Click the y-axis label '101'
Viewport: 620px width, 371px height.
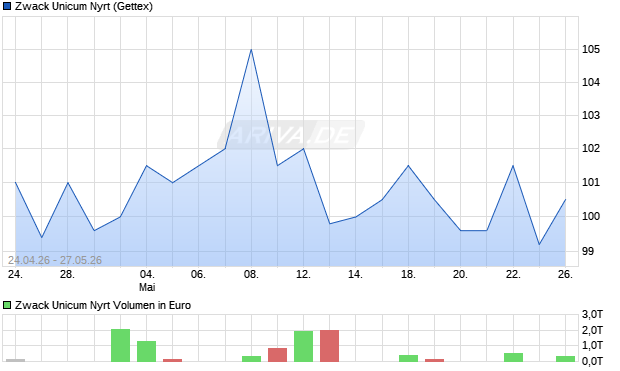(x=591, y=182)
